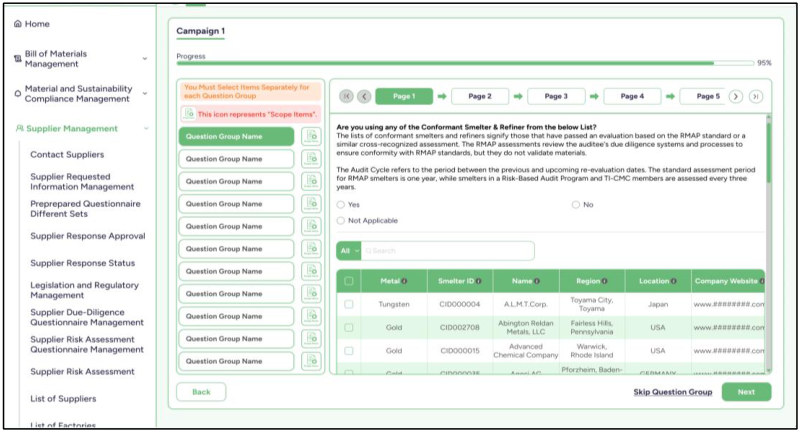The height and width of the screenshot is (433, 801).
Task: Open scope items icon of first question group
Action: click(311, 136)
